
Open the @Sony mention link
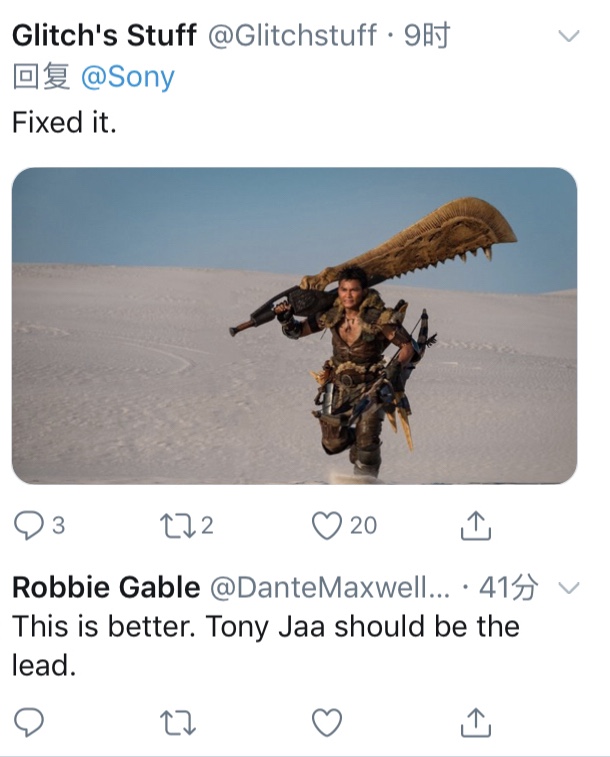click(127, 77)
